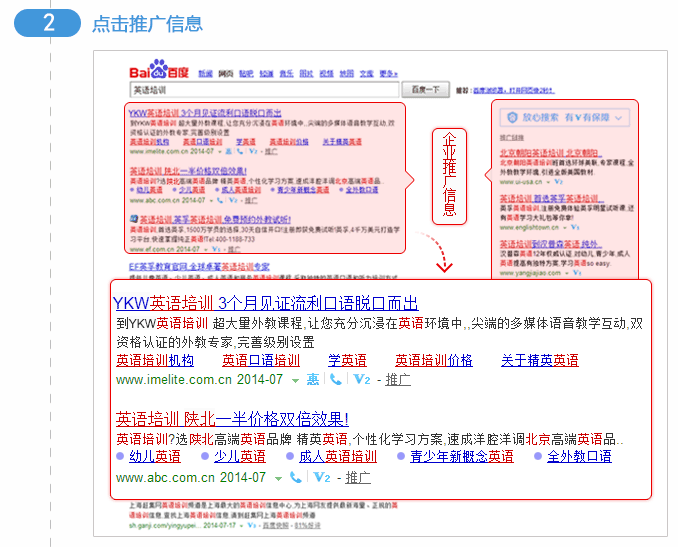
Task: Click the 惠 discount icon after imelite.com.cn in enlarged view
Action: pyautogui.click(x=313, y=380)
